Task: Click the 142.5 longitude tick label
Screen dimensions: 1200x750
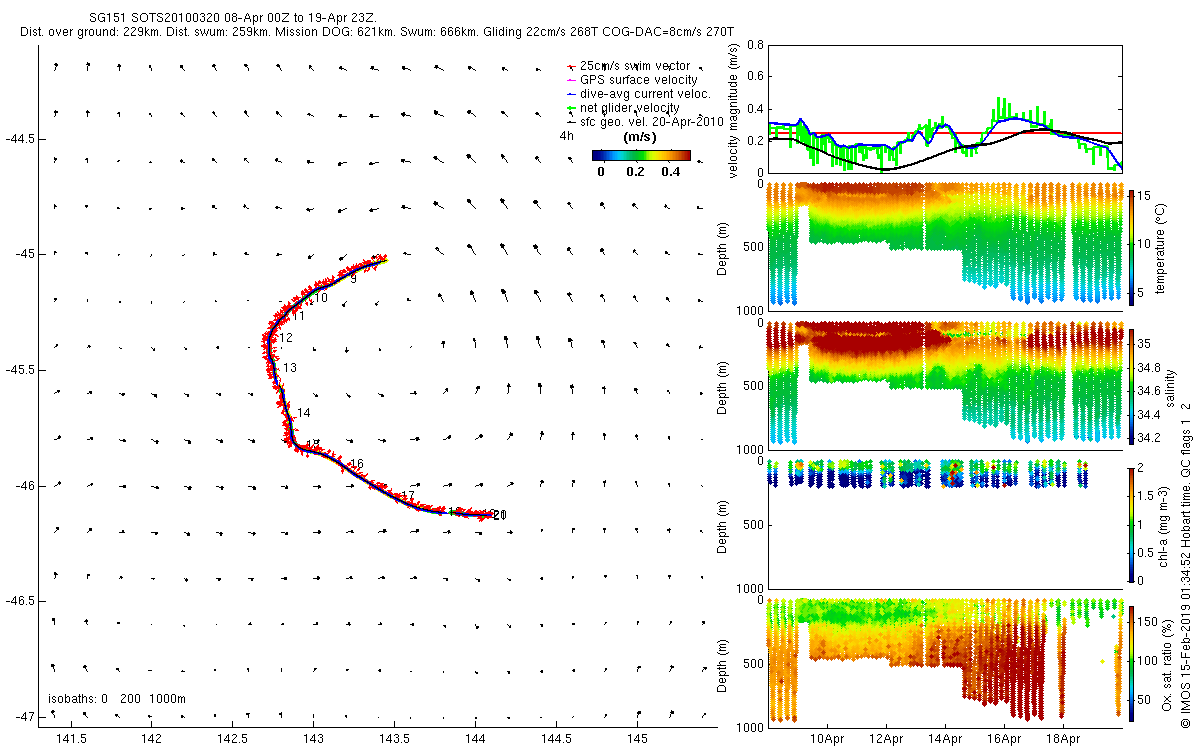Action: point(232,738)
